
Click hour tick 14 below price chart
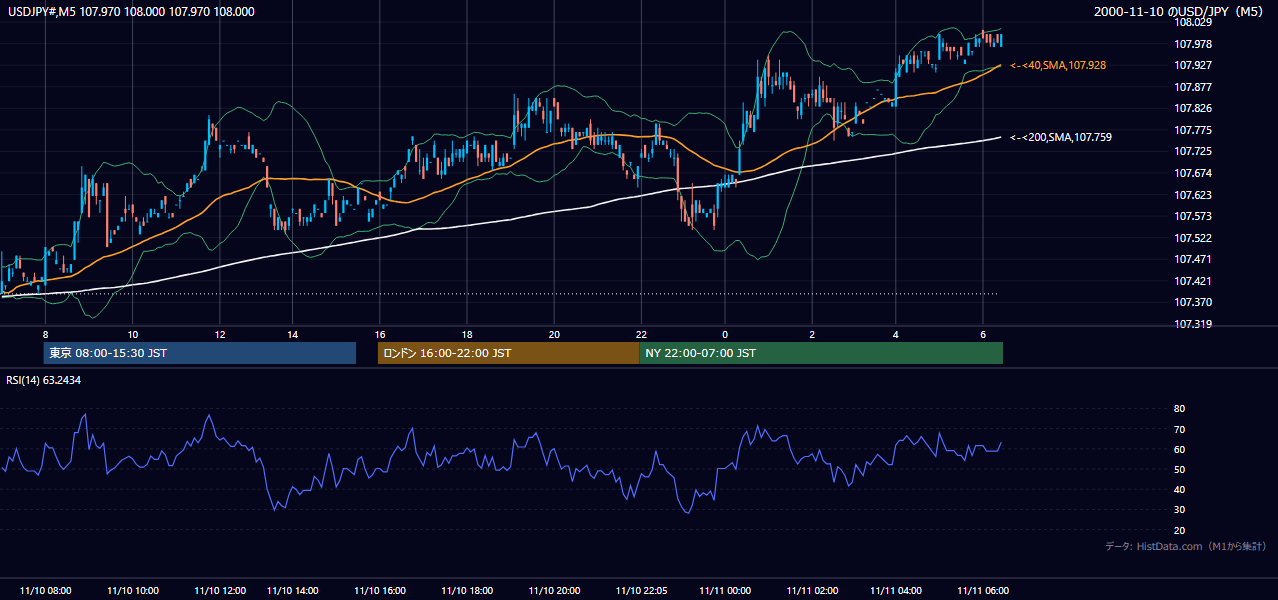pos(292,334)
